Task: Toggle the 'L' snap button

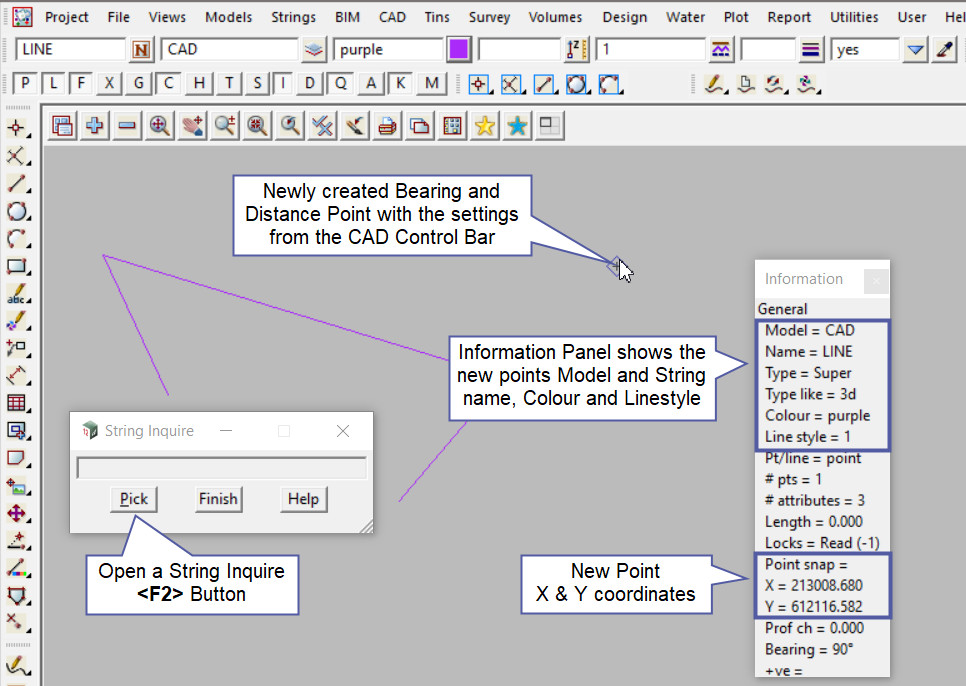Action: pyautogui.click(x=53, y=83)
